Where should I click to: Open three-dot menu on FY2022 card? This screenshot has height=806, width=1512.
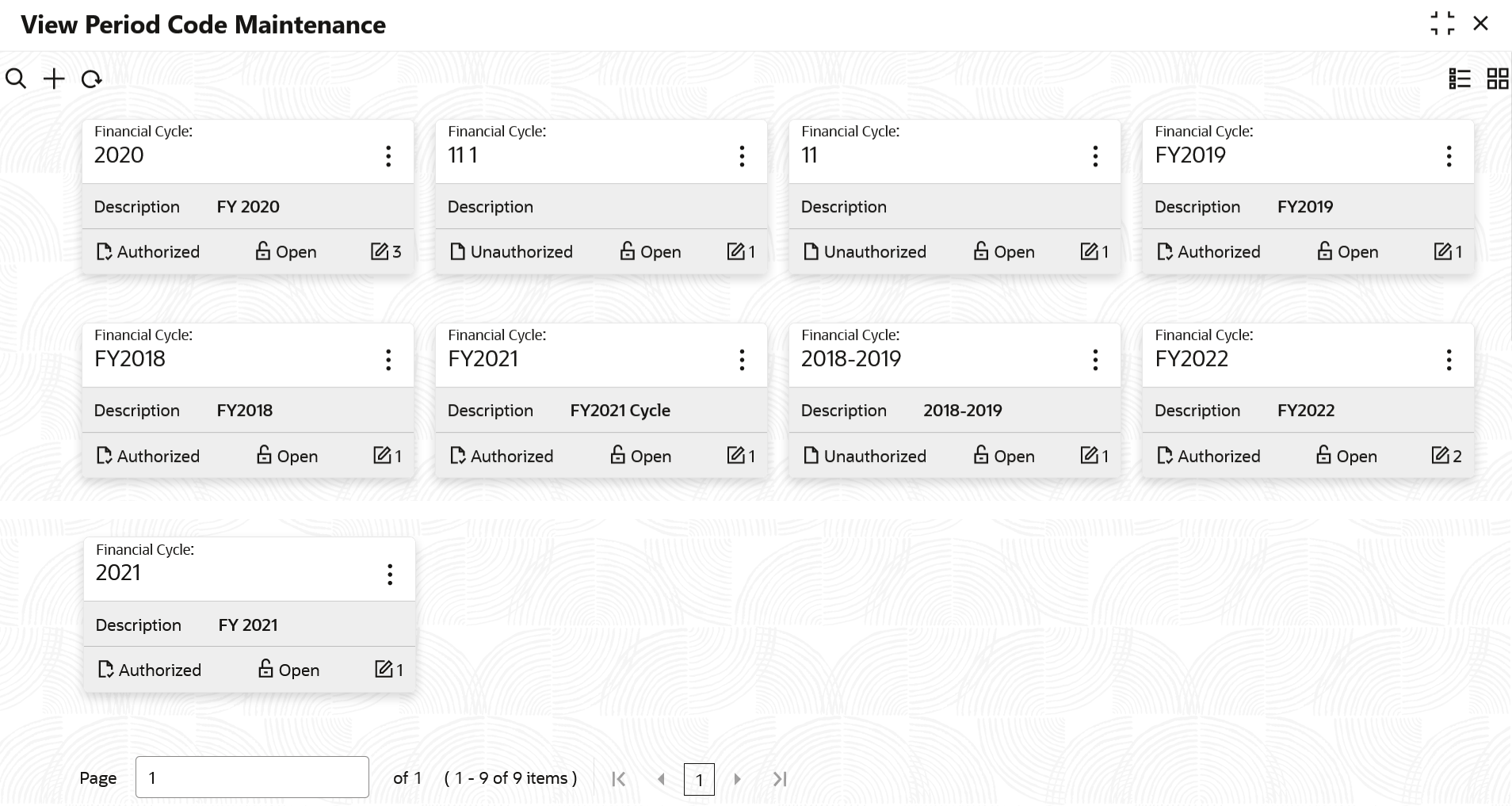point(1449,360)
